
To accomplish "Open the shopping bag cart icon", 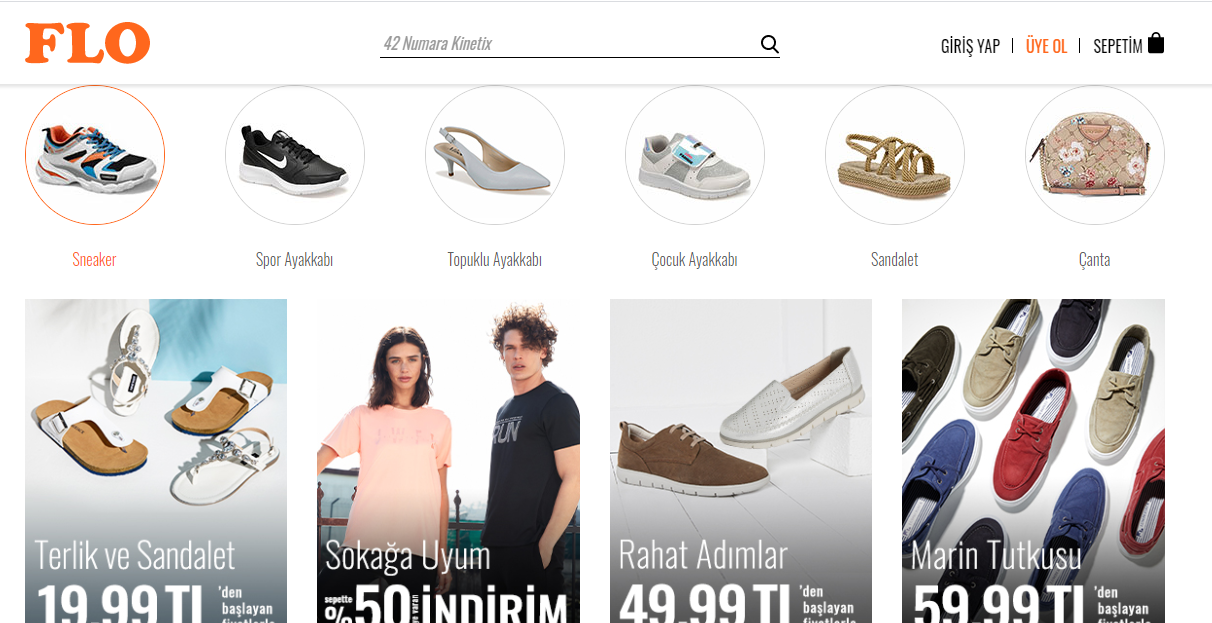I will [x=1156, y=43].
